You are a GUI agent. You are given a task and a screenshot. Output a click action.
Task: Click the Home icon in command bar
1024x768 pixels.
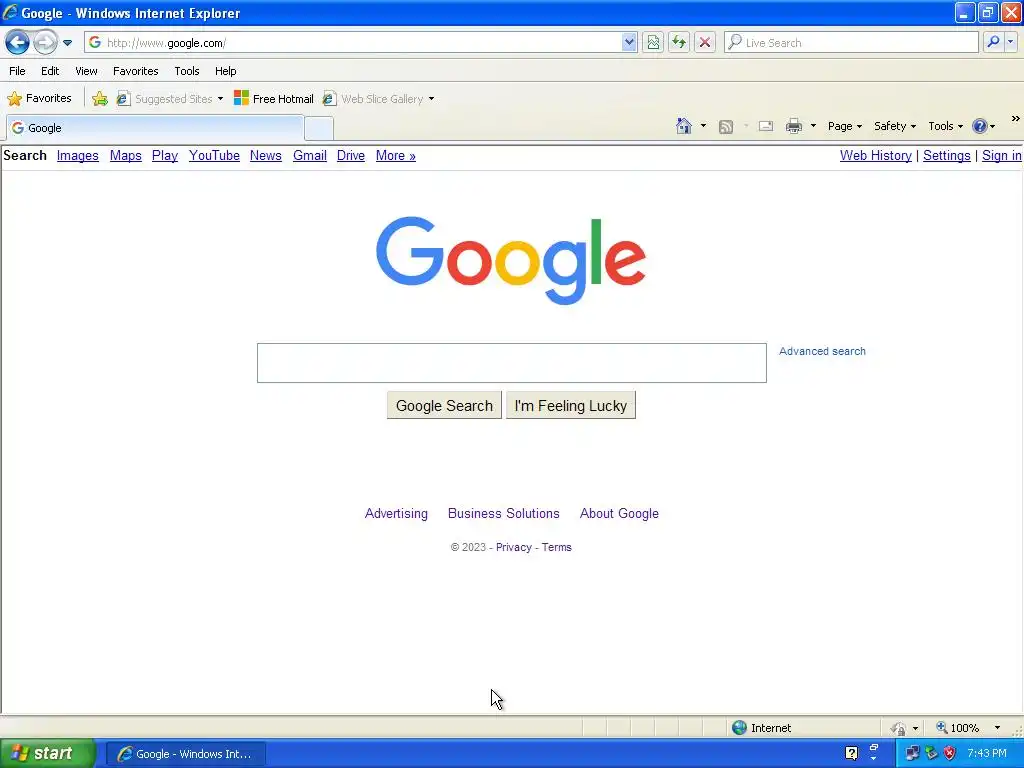[684, 126]
